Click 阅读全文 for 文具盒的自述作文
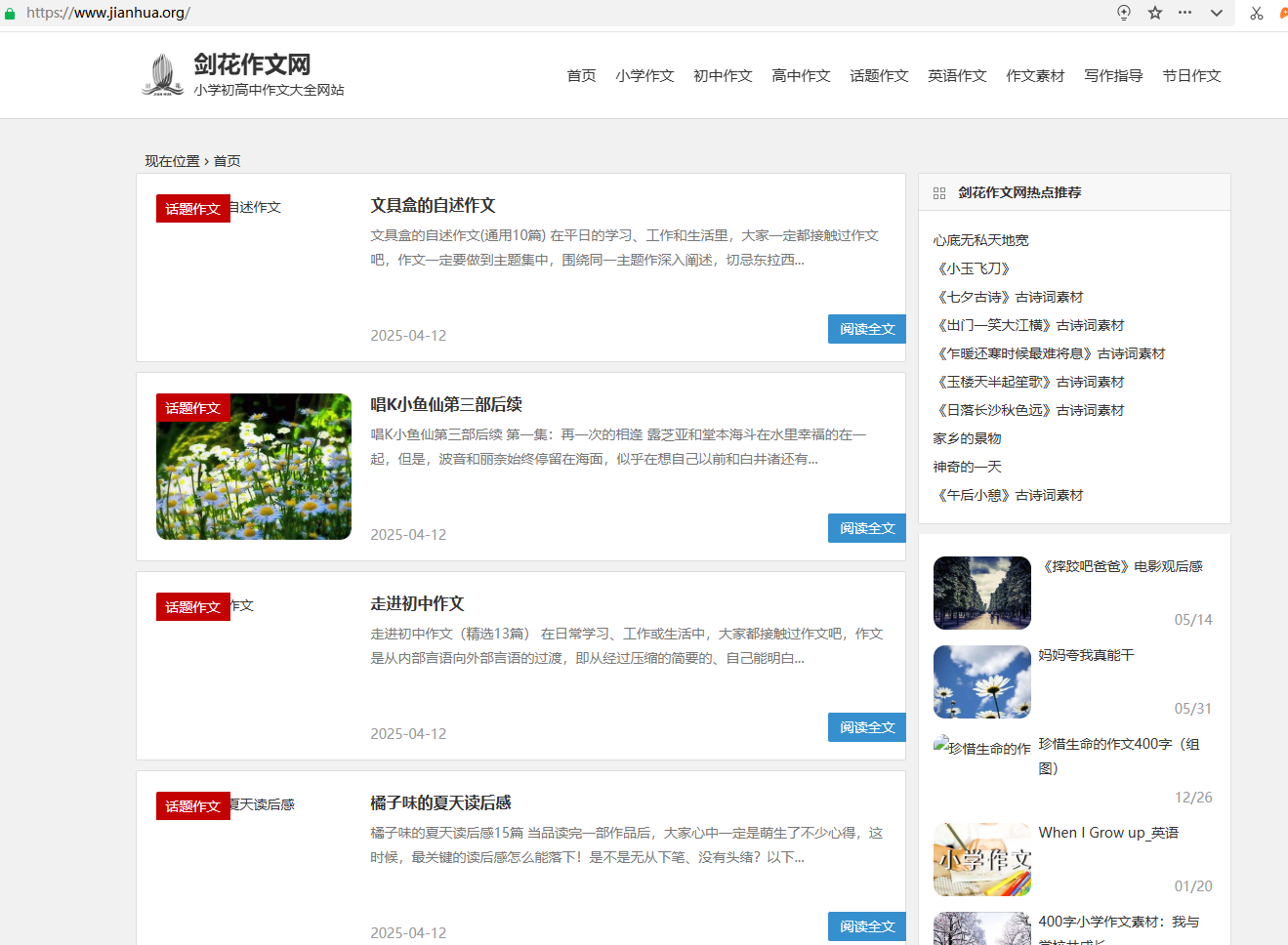 866,329
